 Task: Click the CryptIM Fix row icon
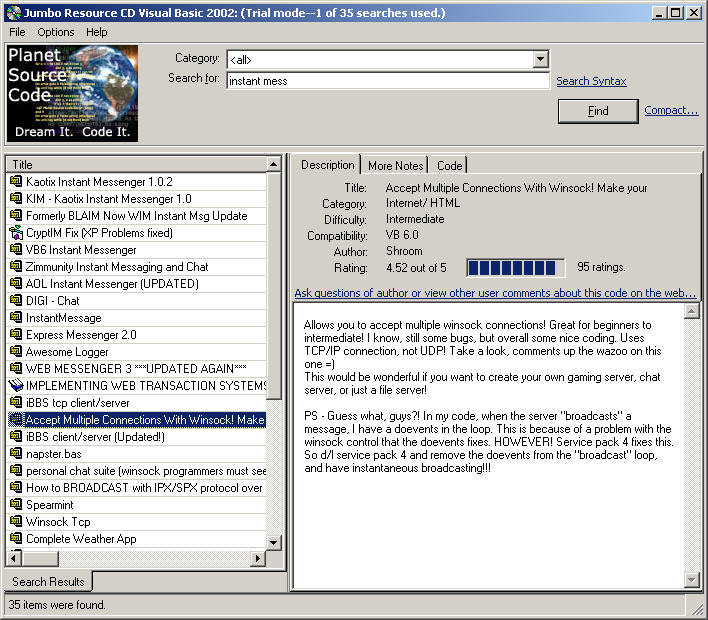click(x=16, y=233)
